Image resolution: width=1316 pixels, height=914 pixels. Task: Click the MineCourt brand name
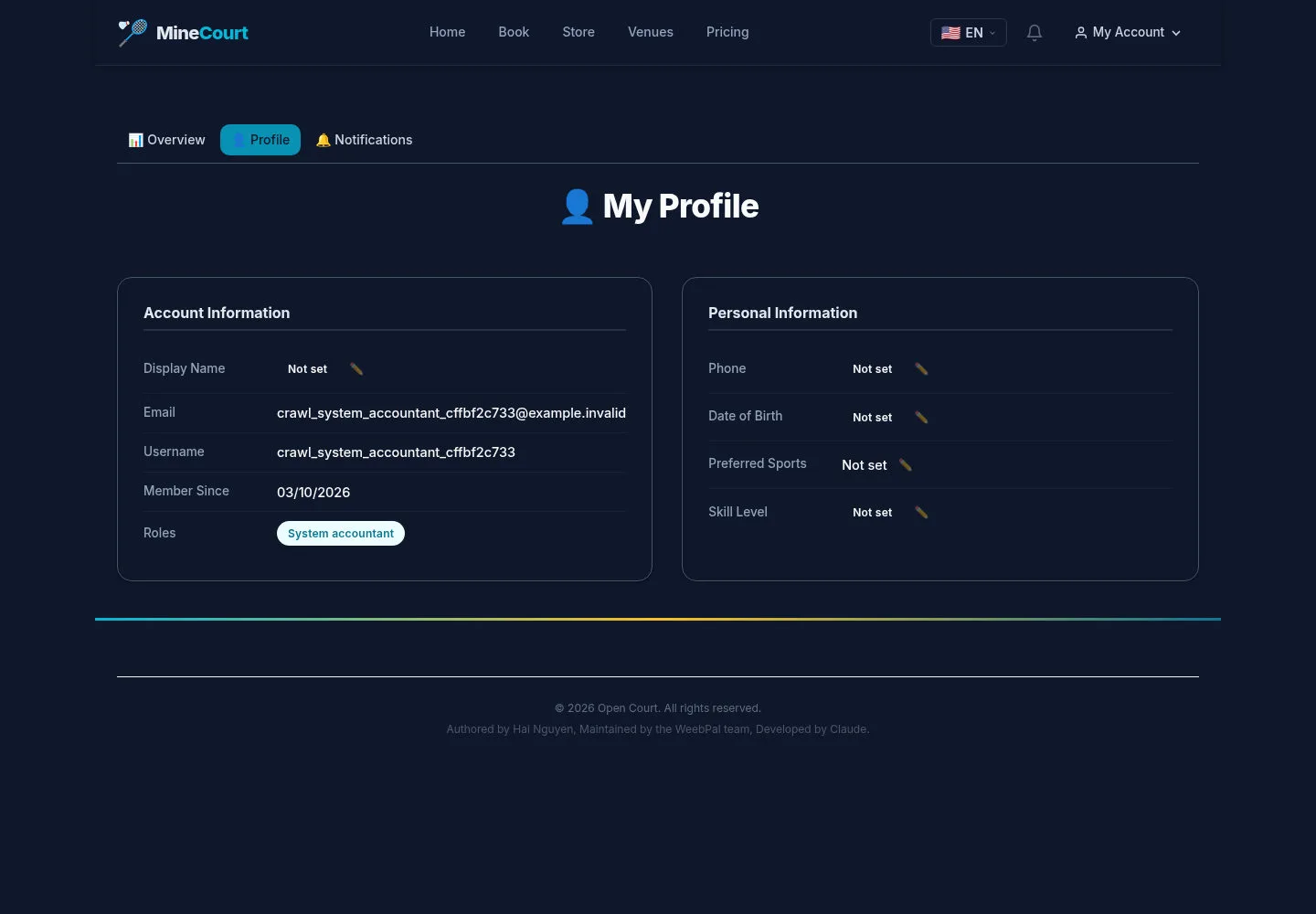(x=202, y=33)
